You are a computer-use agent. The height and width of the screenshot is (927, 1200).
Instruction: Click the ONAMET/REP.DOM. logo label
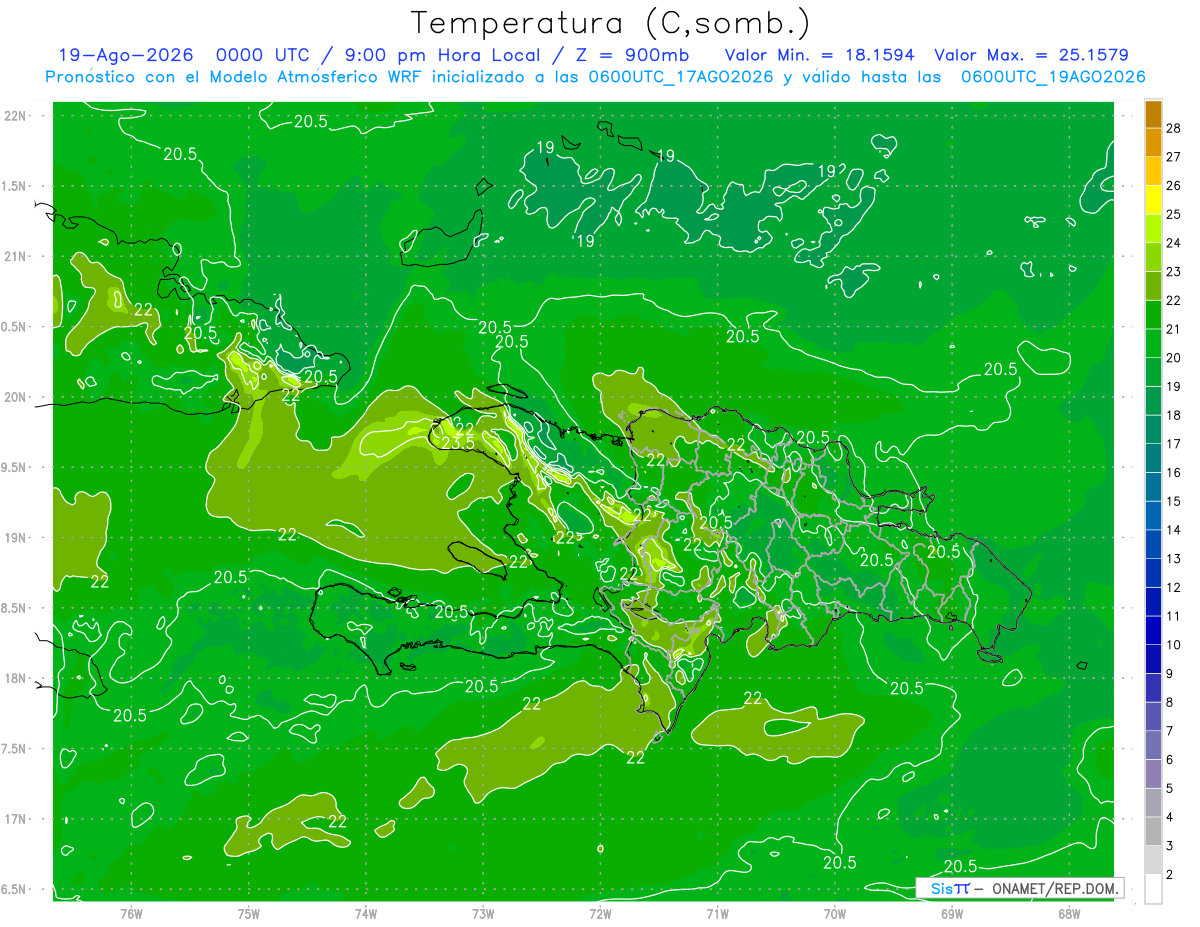click(1019, 888)
